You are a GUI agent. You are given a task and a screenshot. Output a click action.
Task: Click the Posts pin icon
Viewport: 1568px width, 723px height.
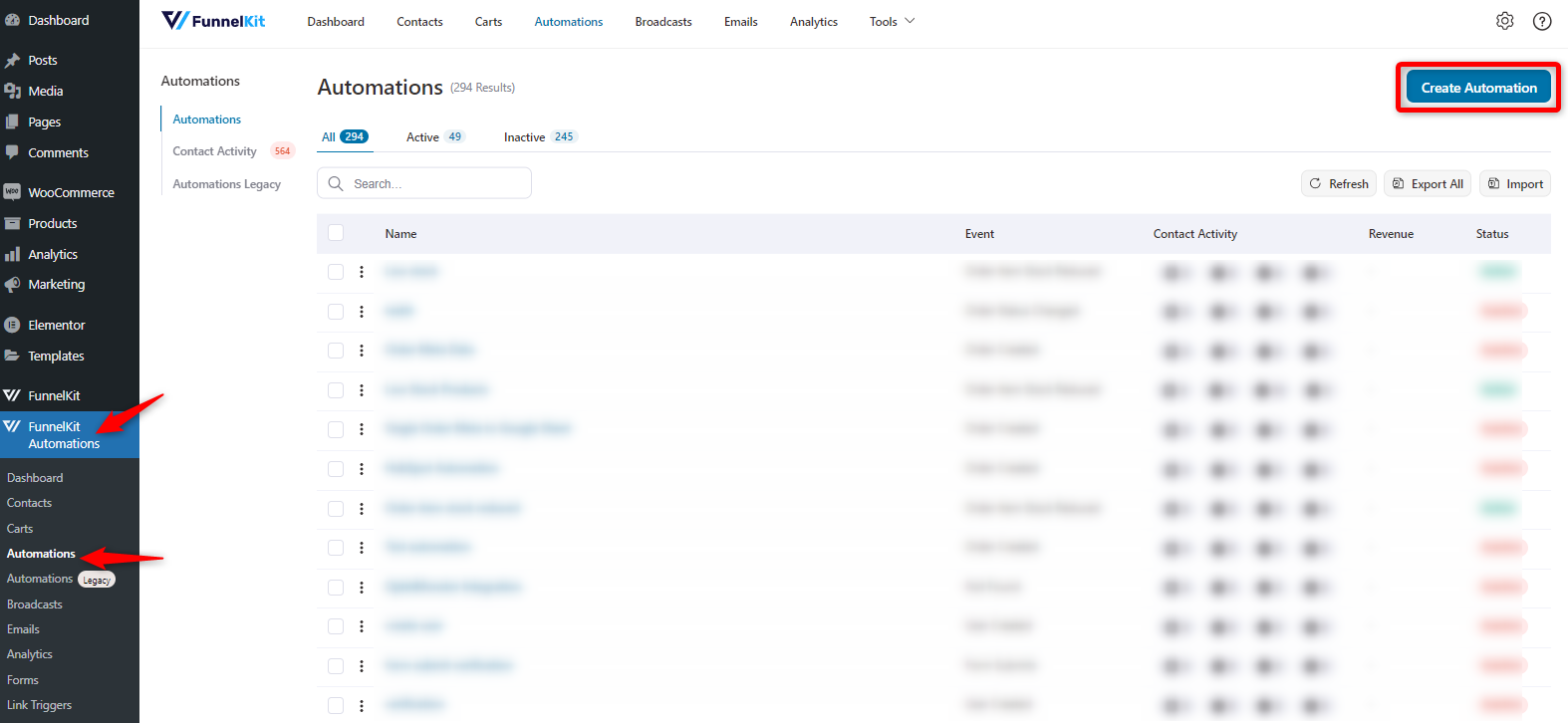tap(12, 61)
